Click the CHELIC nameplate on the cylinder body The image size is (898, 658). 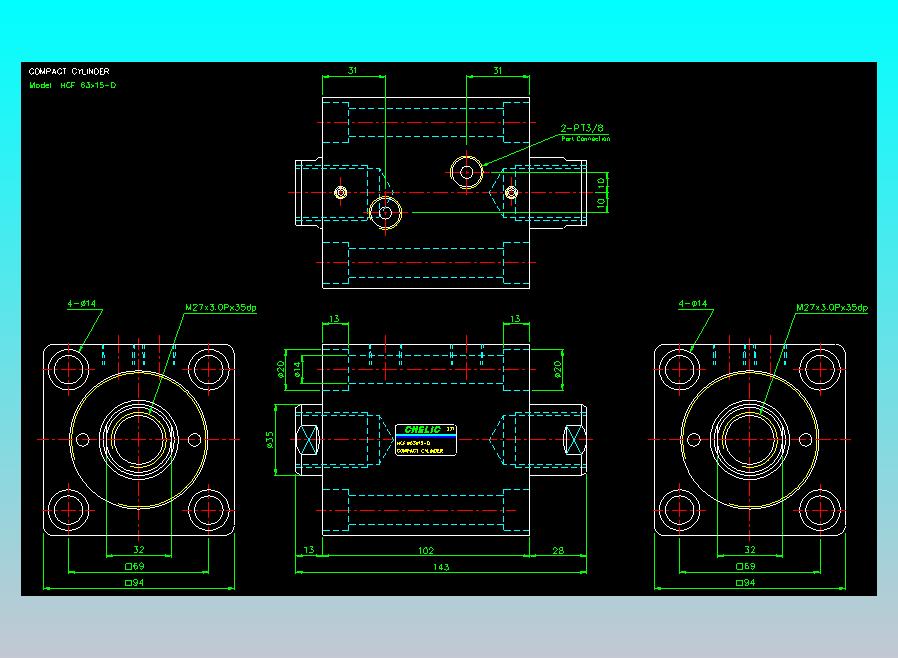(x=426, y=440)
